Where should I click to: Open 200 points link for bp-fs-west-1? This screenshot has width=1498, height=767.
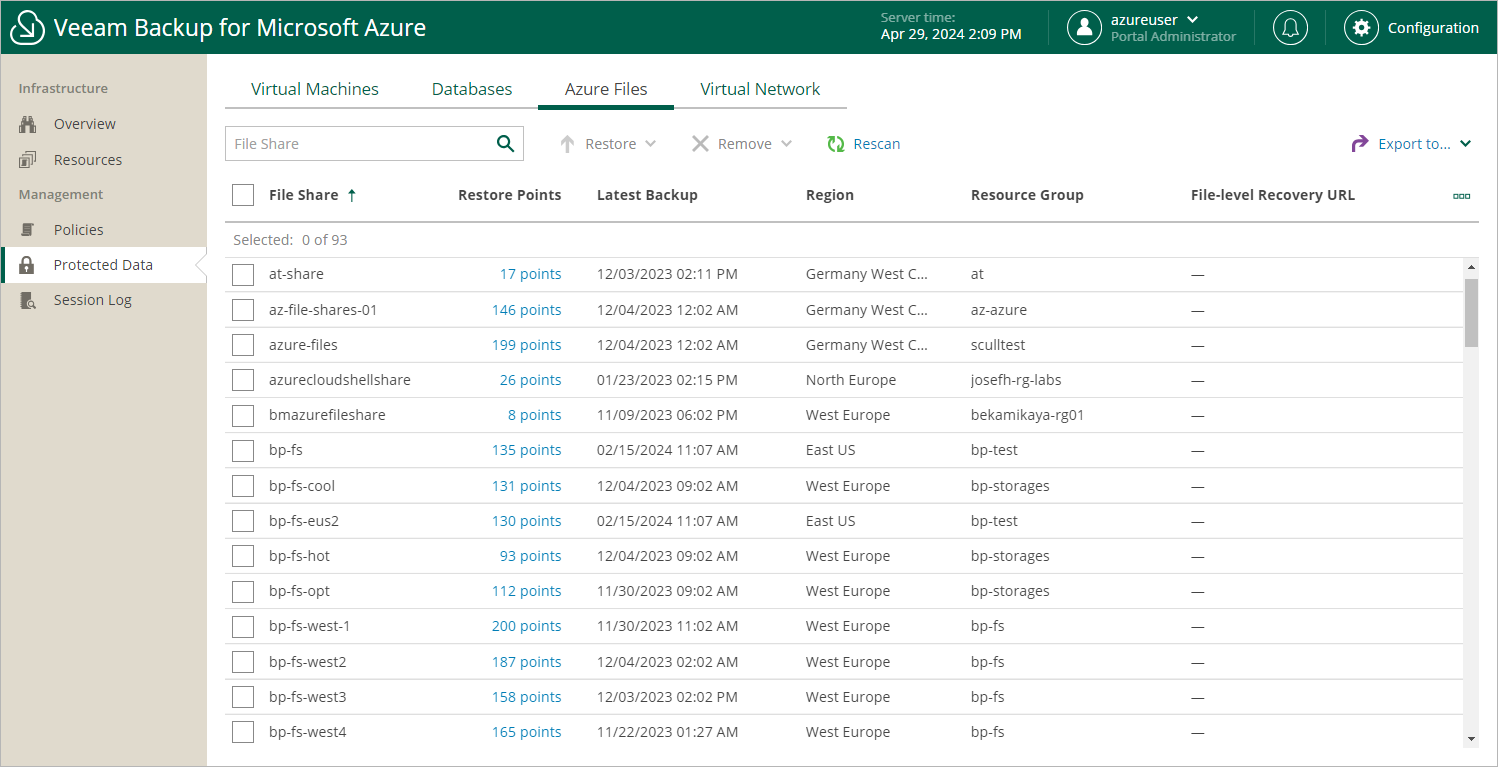(x=526, y=626)
